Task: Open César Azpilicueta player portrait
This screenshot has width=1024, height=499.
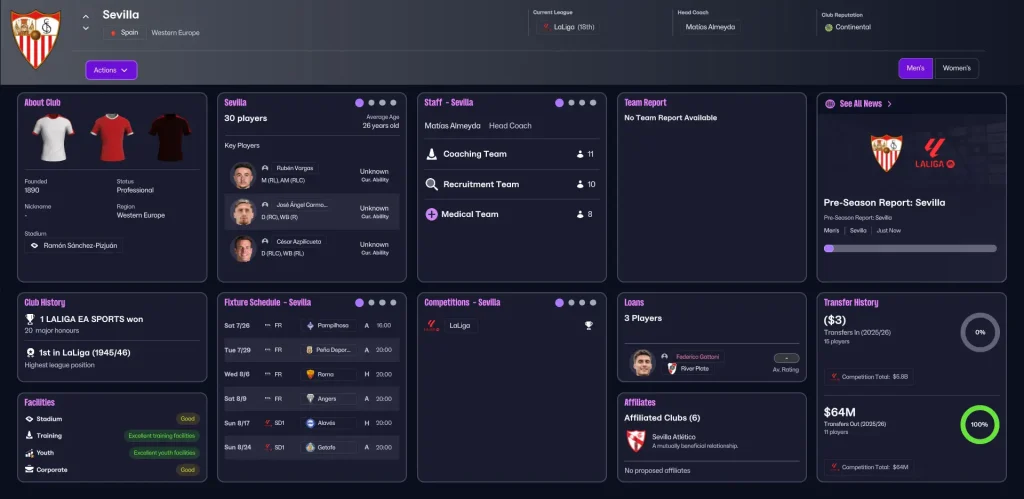Action: 242,248
